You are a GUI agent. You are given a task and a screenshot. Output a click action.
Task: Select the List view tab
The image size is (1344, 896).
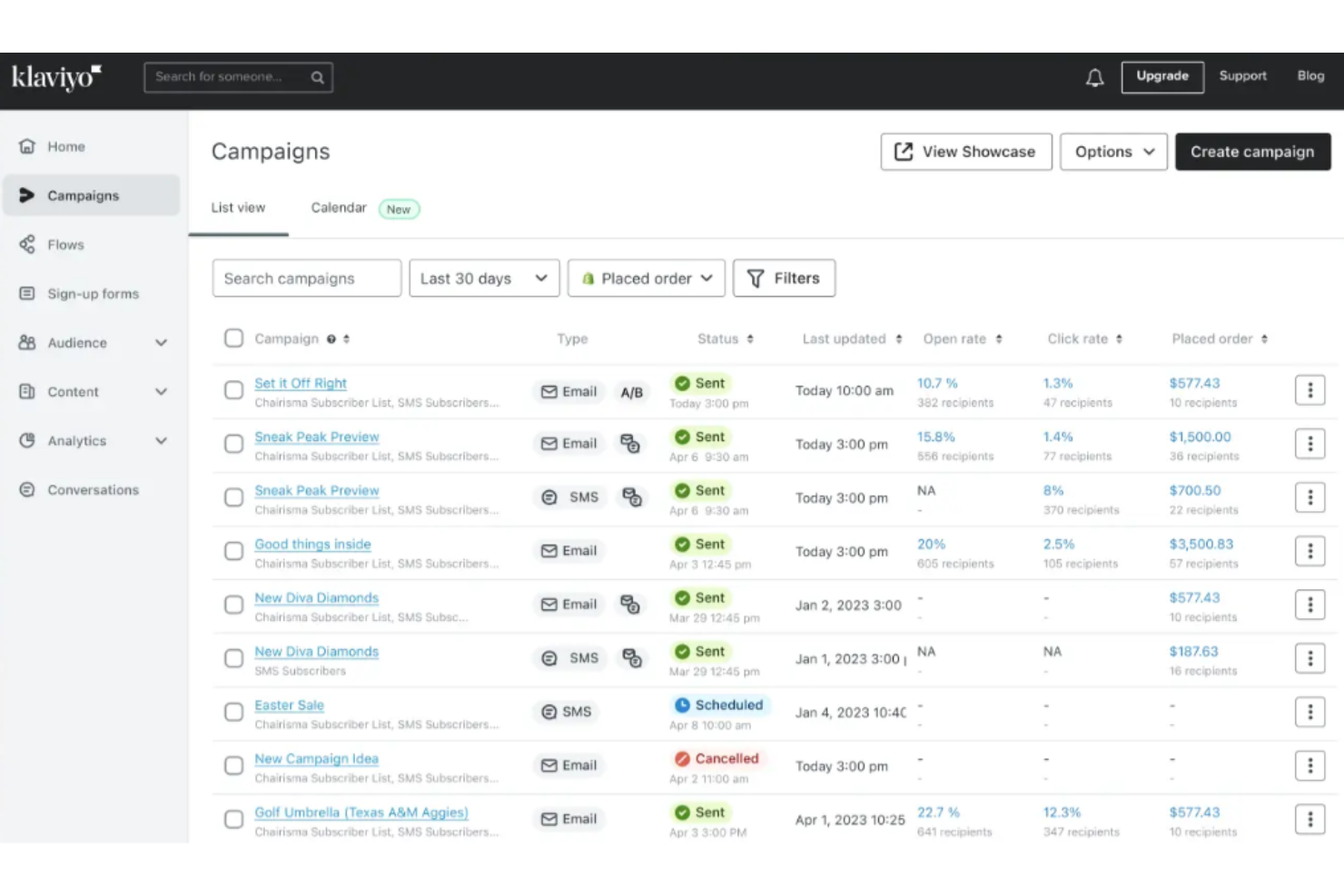click(x=238, y=207)
